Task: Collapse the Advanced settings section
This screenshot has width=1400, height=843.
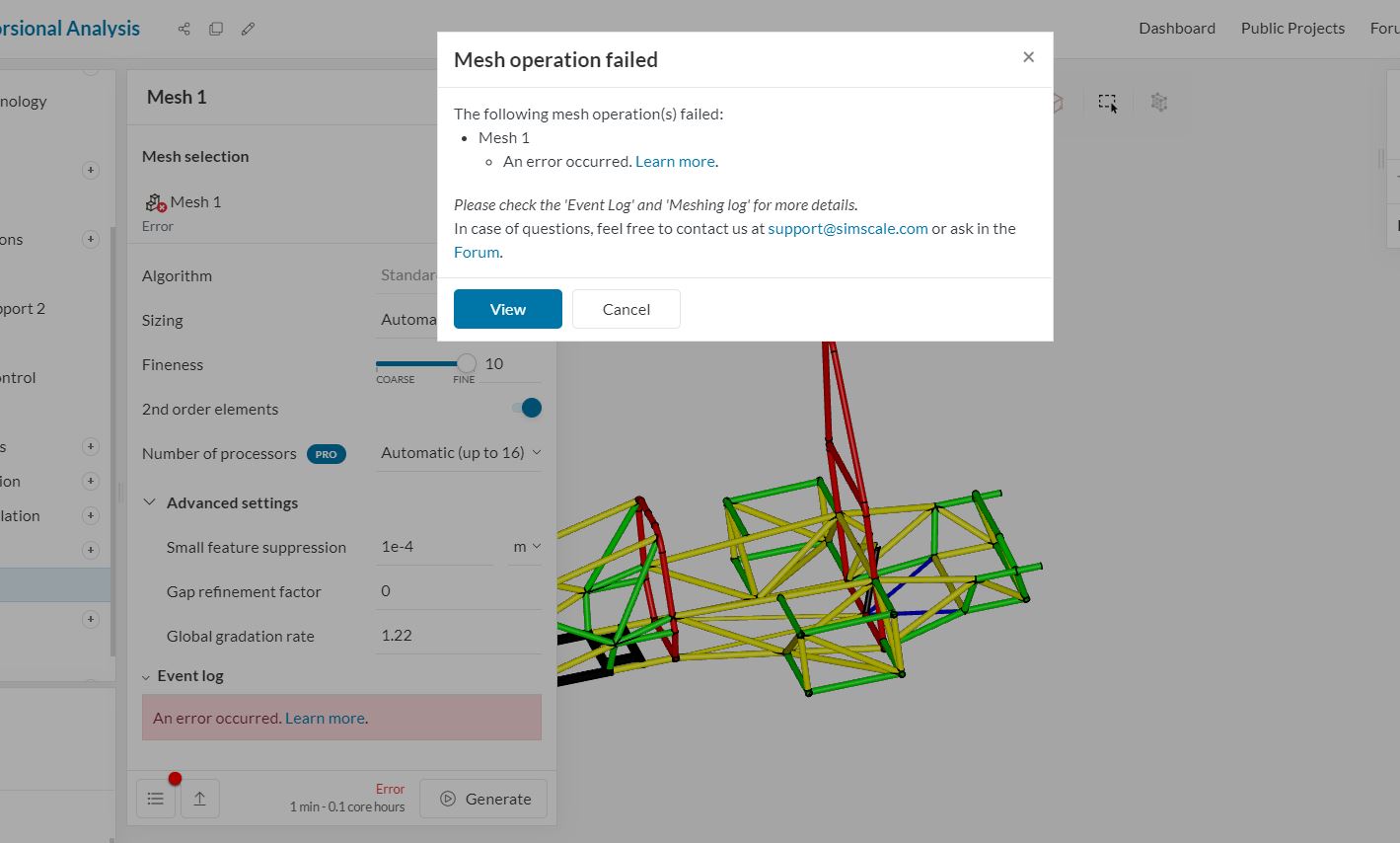Action: click(150, 502)
